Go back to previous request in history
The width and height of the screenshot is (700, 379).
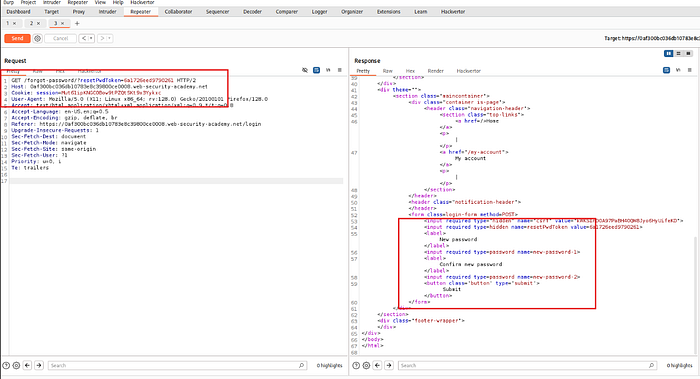83,38
